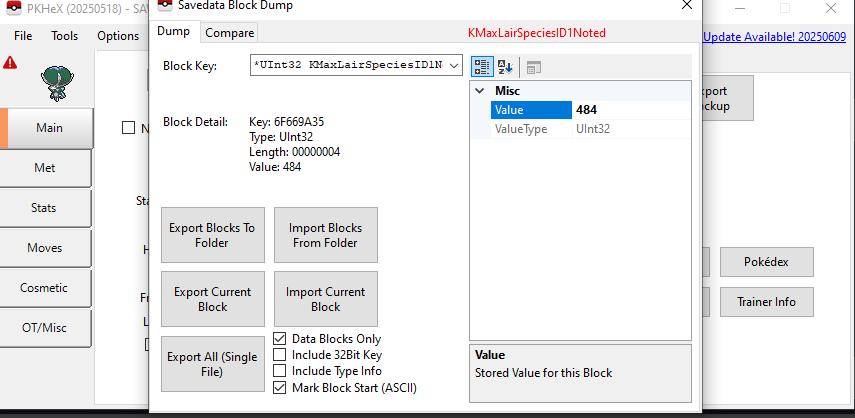Click the Pokéball icon in Savedata Block Dump title bar
855x418 pixels.
tap(163, 6)
